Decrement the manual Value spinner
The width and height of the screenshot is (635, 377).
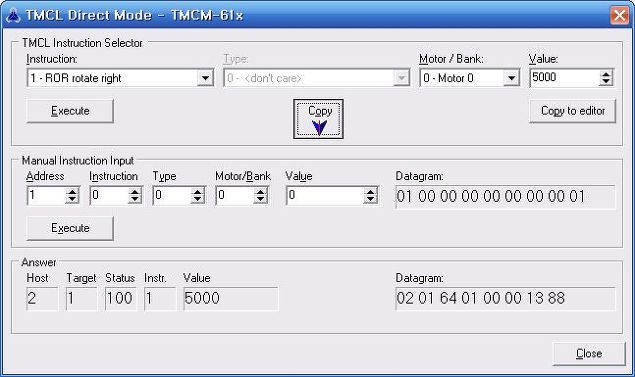click(x=370, y=200)
